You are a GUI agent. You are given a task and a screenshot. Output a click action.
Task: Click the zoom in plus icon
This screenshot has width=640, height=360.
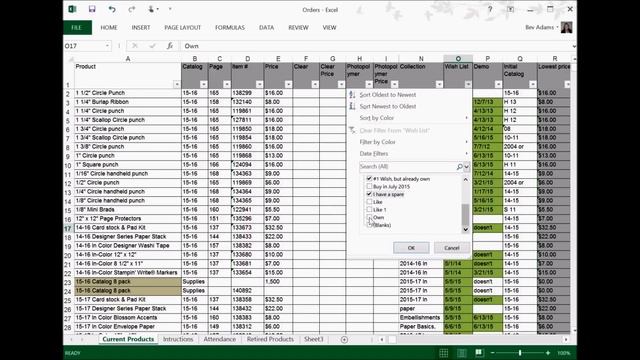(548, 353)
